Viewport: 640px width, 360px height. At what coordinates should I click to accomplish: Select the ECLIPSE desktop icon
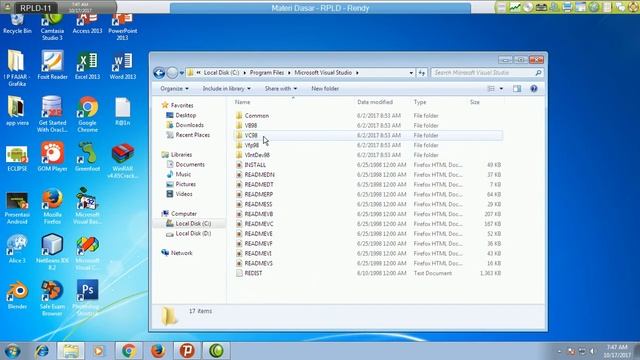tap(17, 158)
